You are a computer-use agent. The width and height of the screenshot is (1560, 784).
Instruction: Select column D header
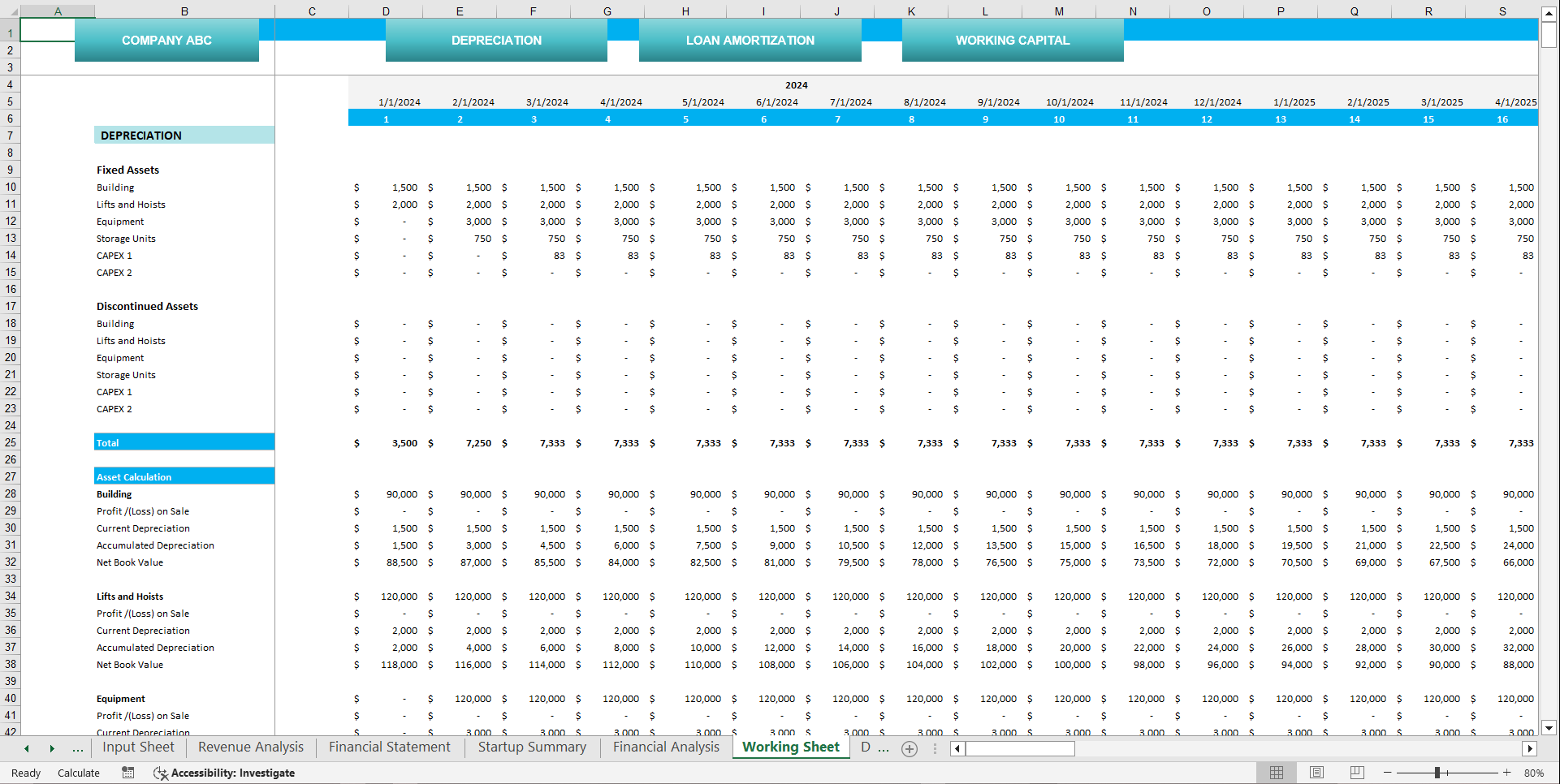[x=386, y=11]
